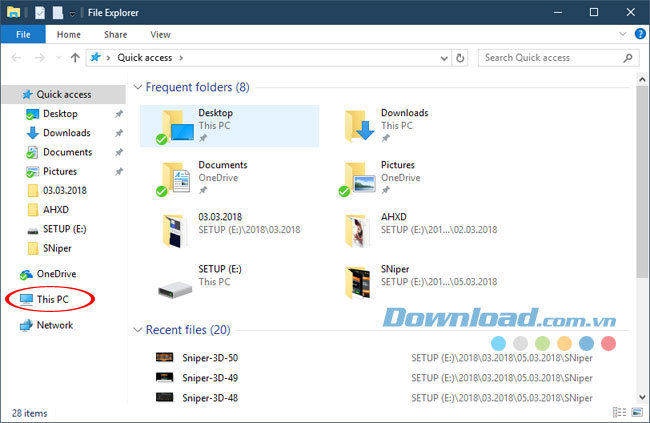The height and width of the screenshot is (423, 650).
Task: Open the address bar history dropdown
Action: [x=444, y=58]
